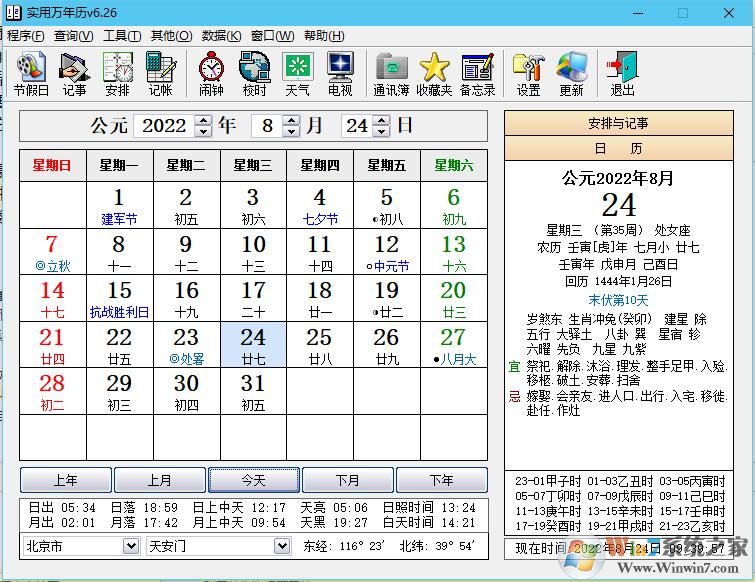Select August 27 八月大
The image size is (755, 582).
coord(454,345)
